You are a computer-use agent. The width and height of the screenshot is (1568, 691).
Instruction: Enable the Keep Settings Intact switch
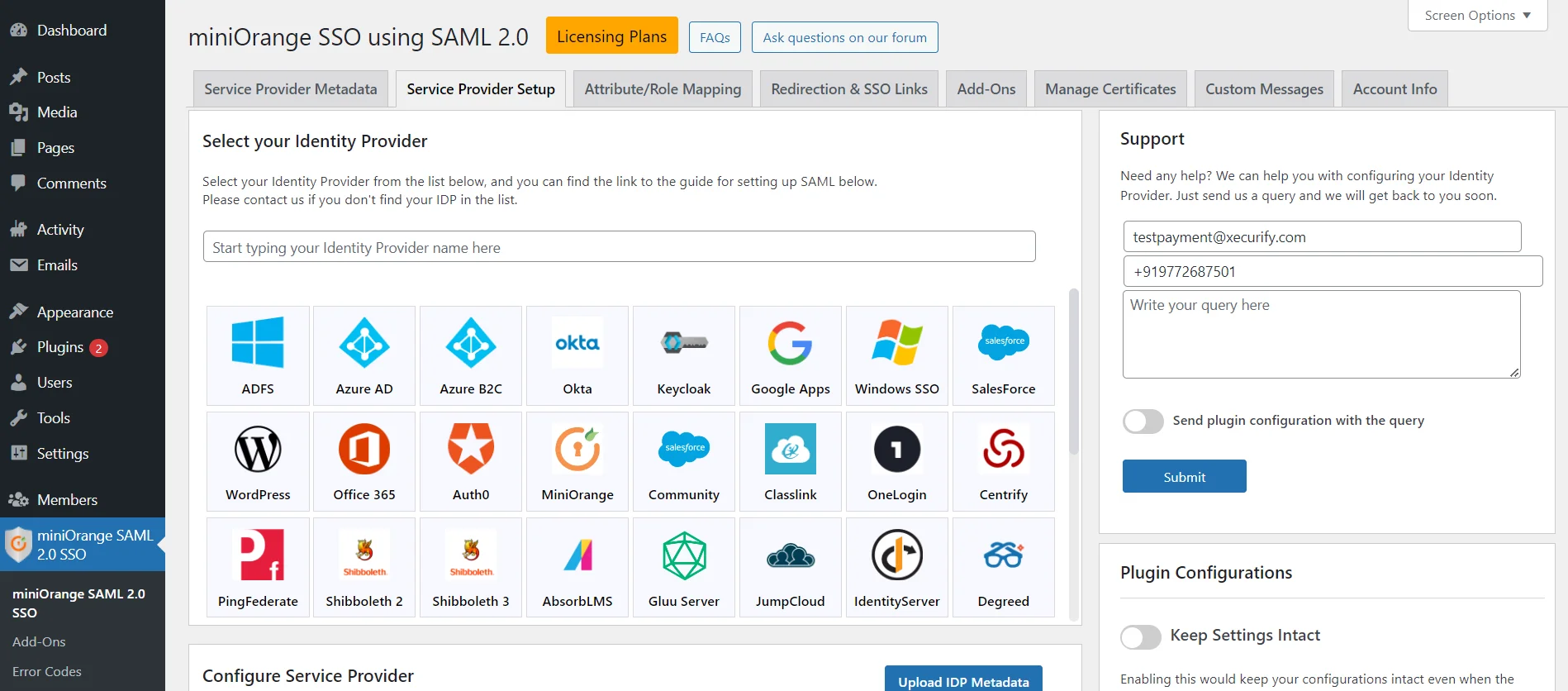tap(1141, 636)
